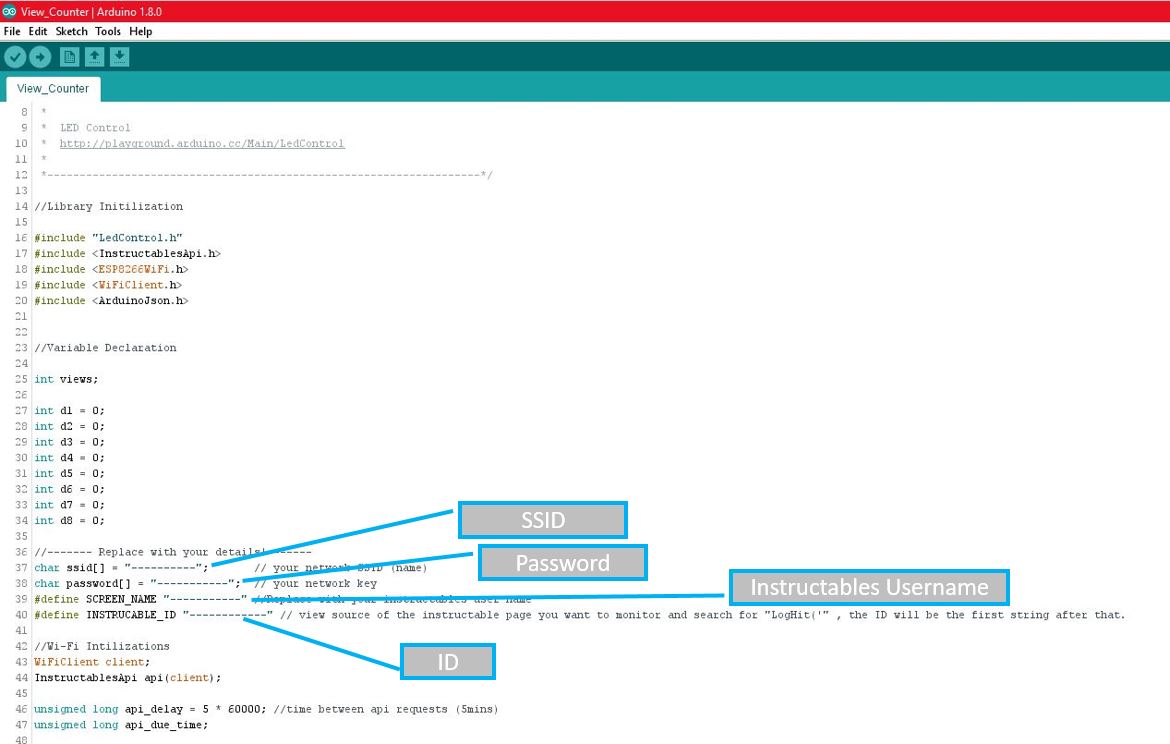Select the View_Counter sketch tab
This screenshot has width=1170, height=744.
[52, 88]
